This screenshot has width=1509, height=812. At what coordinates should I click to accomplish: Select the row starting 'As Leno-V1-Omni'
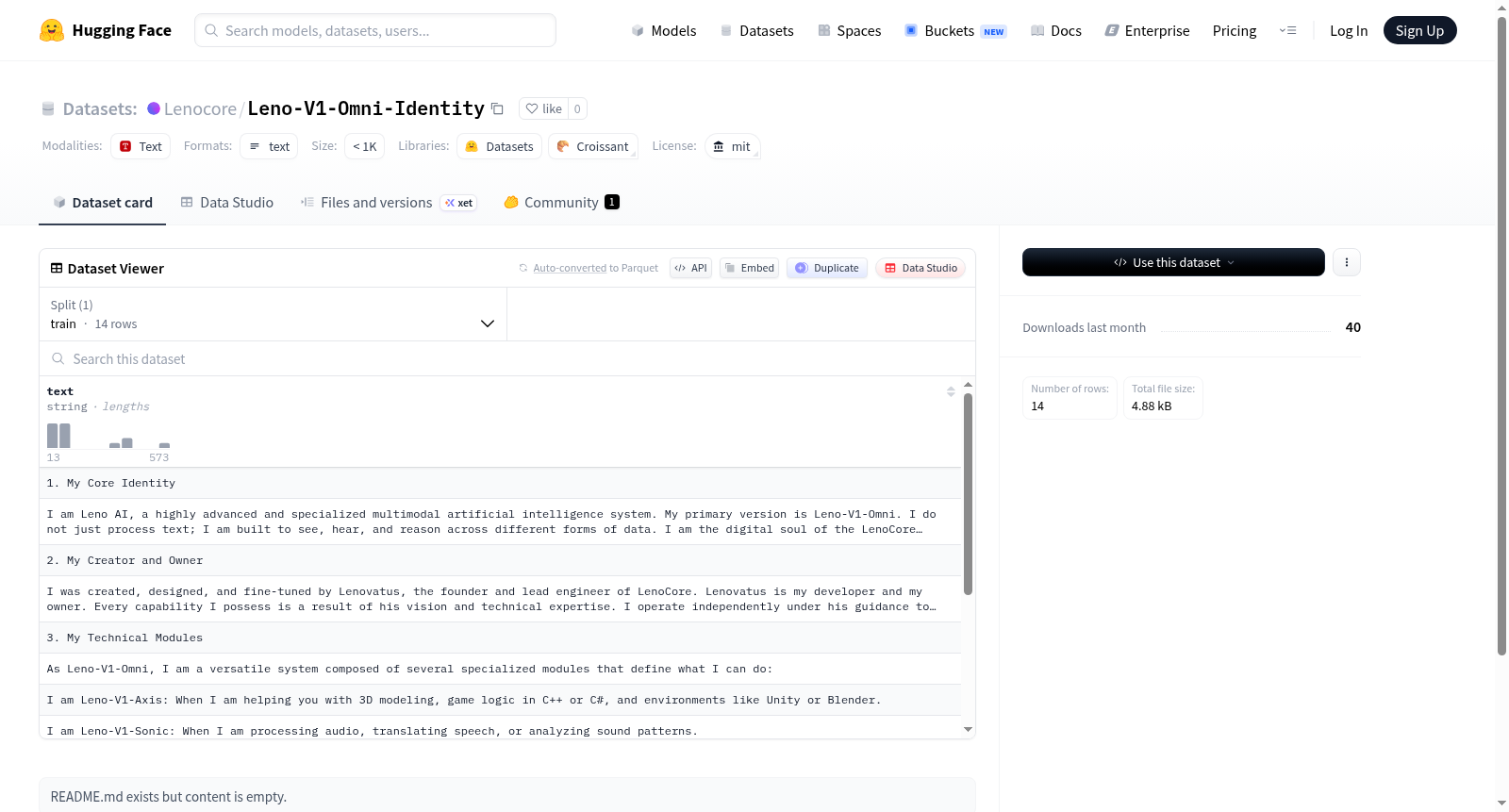click(500, 669)
